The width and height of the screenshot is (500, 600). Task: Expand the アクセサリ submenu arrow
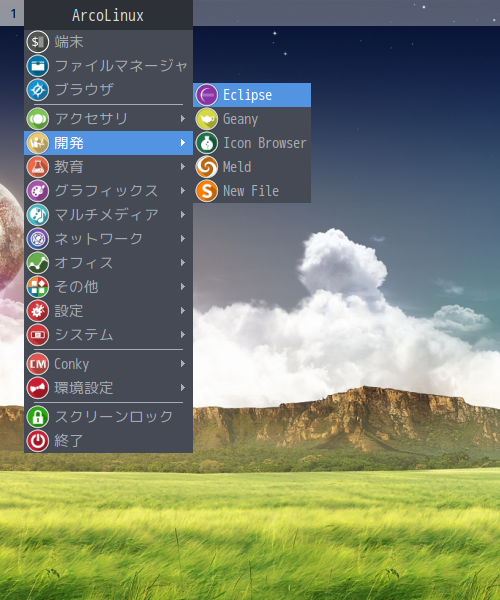point(183,119)
